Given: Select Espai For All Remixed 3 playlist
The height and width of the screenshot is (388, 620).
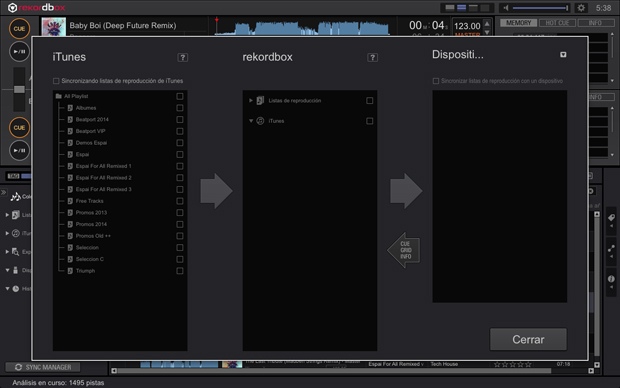Looking at the screenshot, I should (x=120, y=189).
